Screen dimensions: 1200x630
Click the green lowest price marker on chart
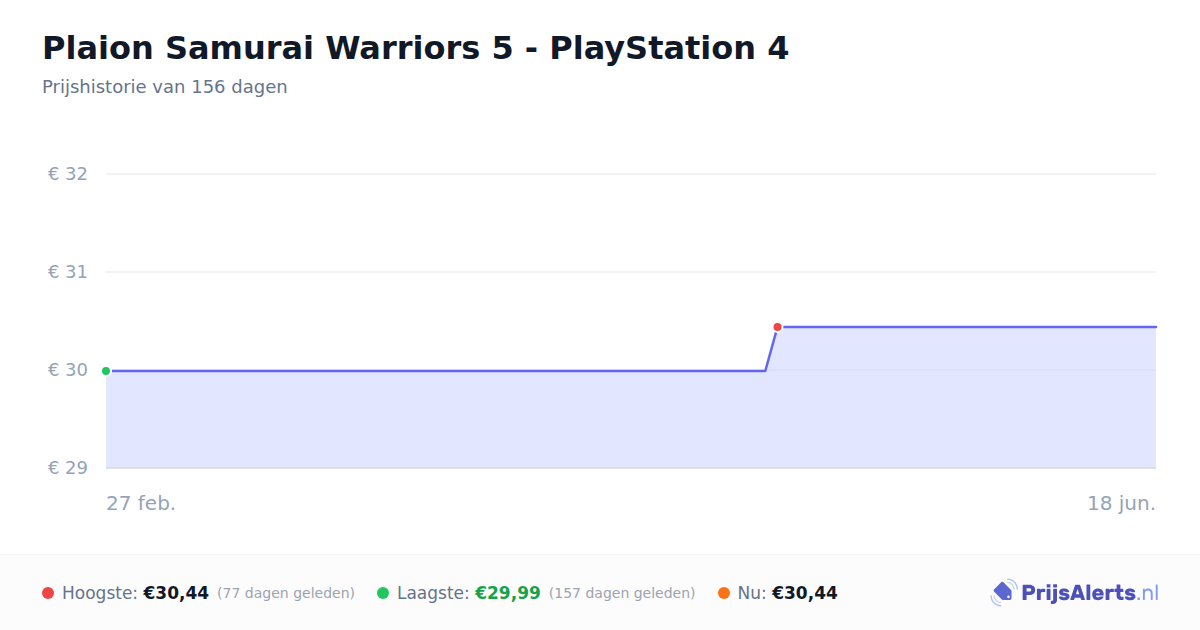coord(106,371)
